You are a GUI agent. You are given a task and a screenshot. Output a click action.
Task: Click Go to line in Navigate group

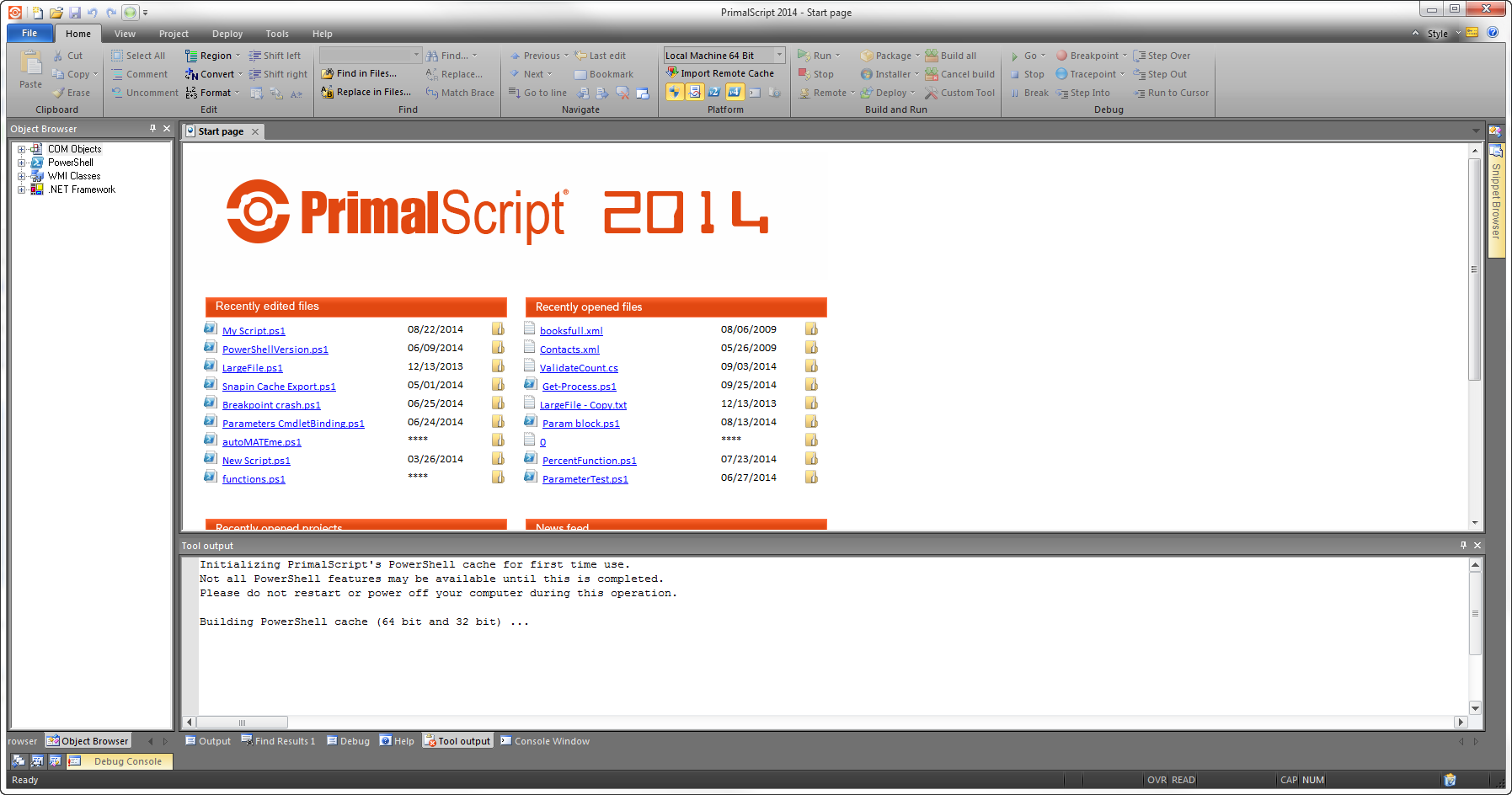[537, 93]
